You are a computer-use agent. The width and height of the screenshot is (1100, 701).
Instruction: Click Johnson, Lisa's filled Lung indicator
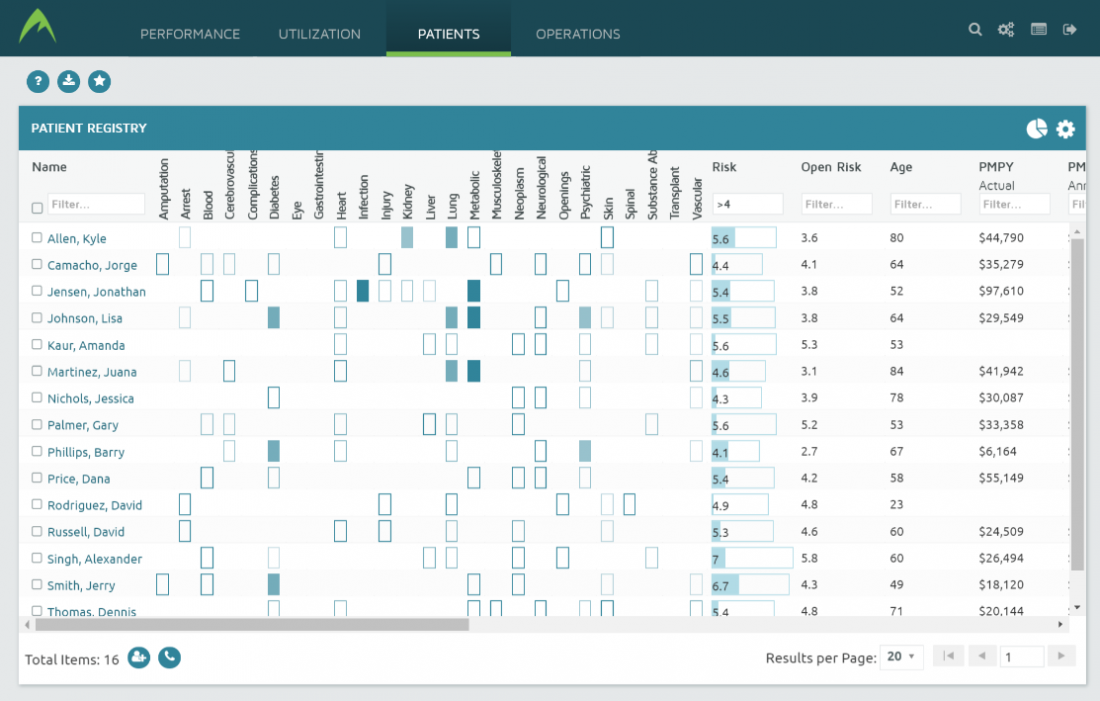point(452,318)
